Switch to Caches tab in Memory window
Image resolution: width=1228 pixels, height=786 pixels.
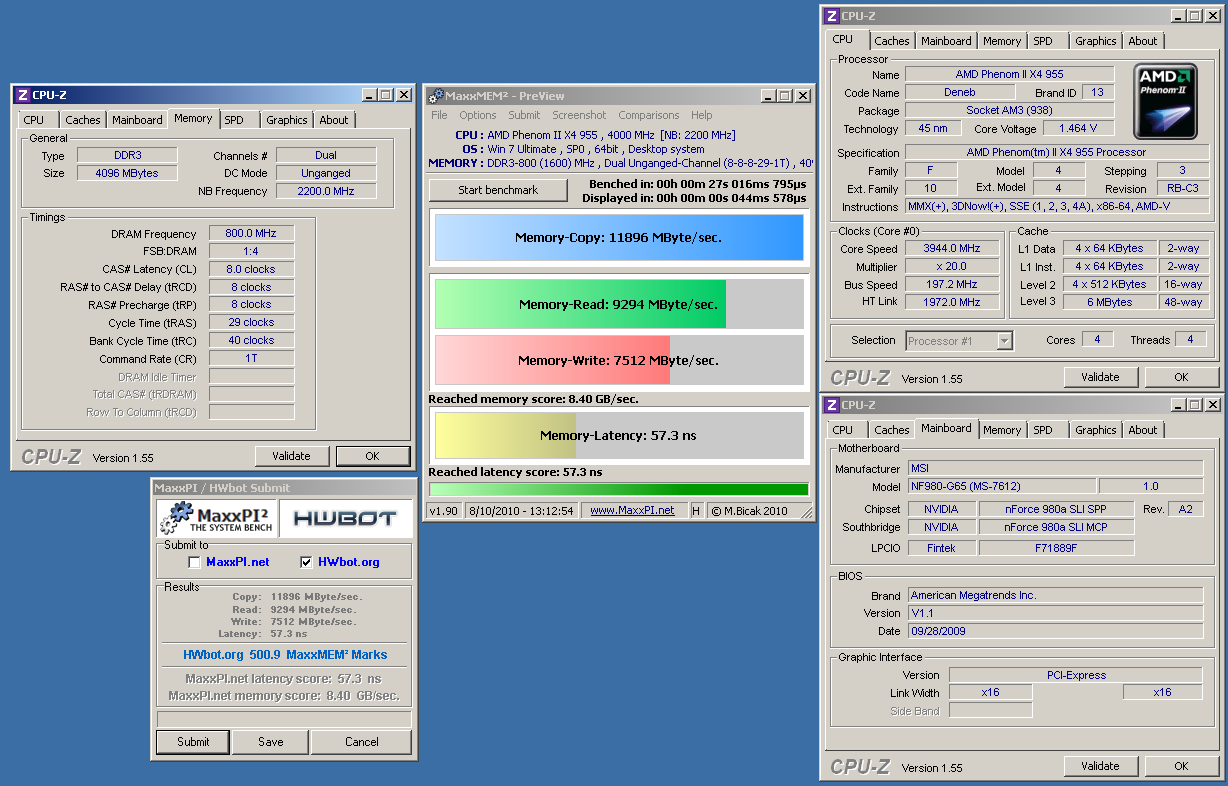[83, 120]
